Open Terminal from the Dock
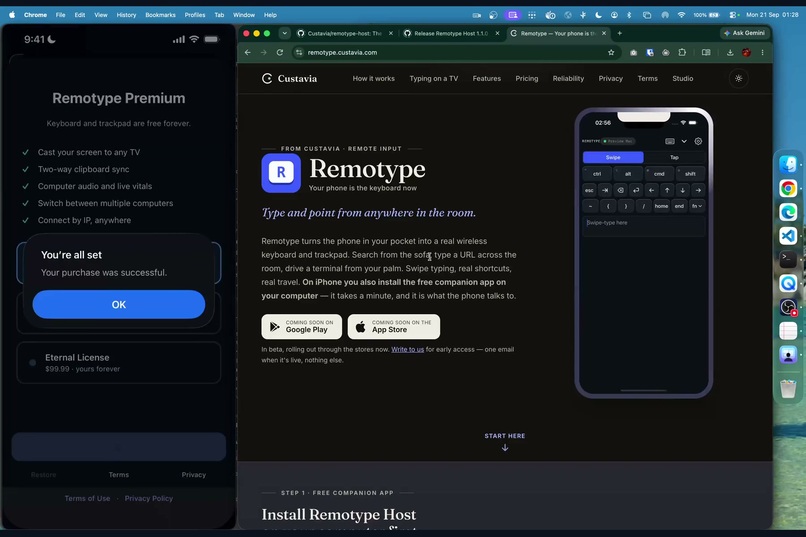This screenshot has height=537, width=806. click(788, 259)
